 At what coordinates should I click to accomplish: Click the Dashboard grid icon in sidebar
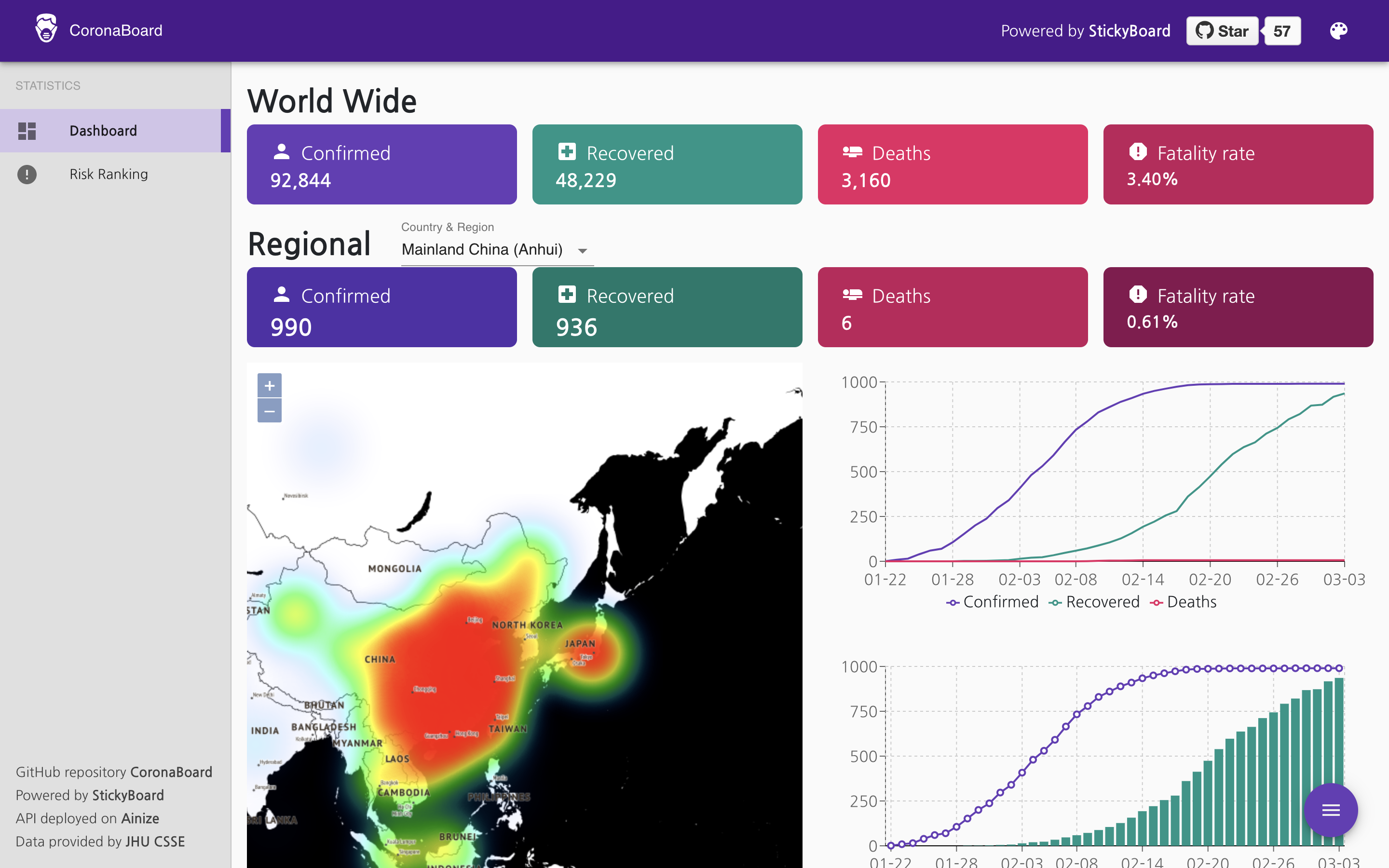pos(27,131)
